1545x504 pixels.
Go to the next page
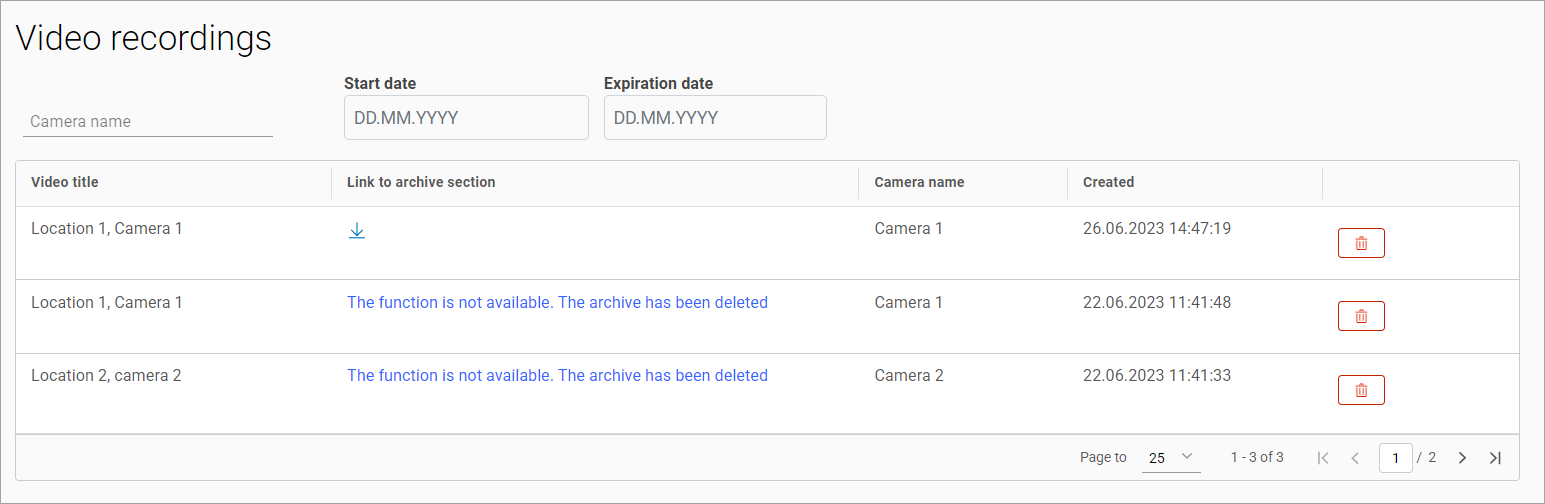[1462, 458]
